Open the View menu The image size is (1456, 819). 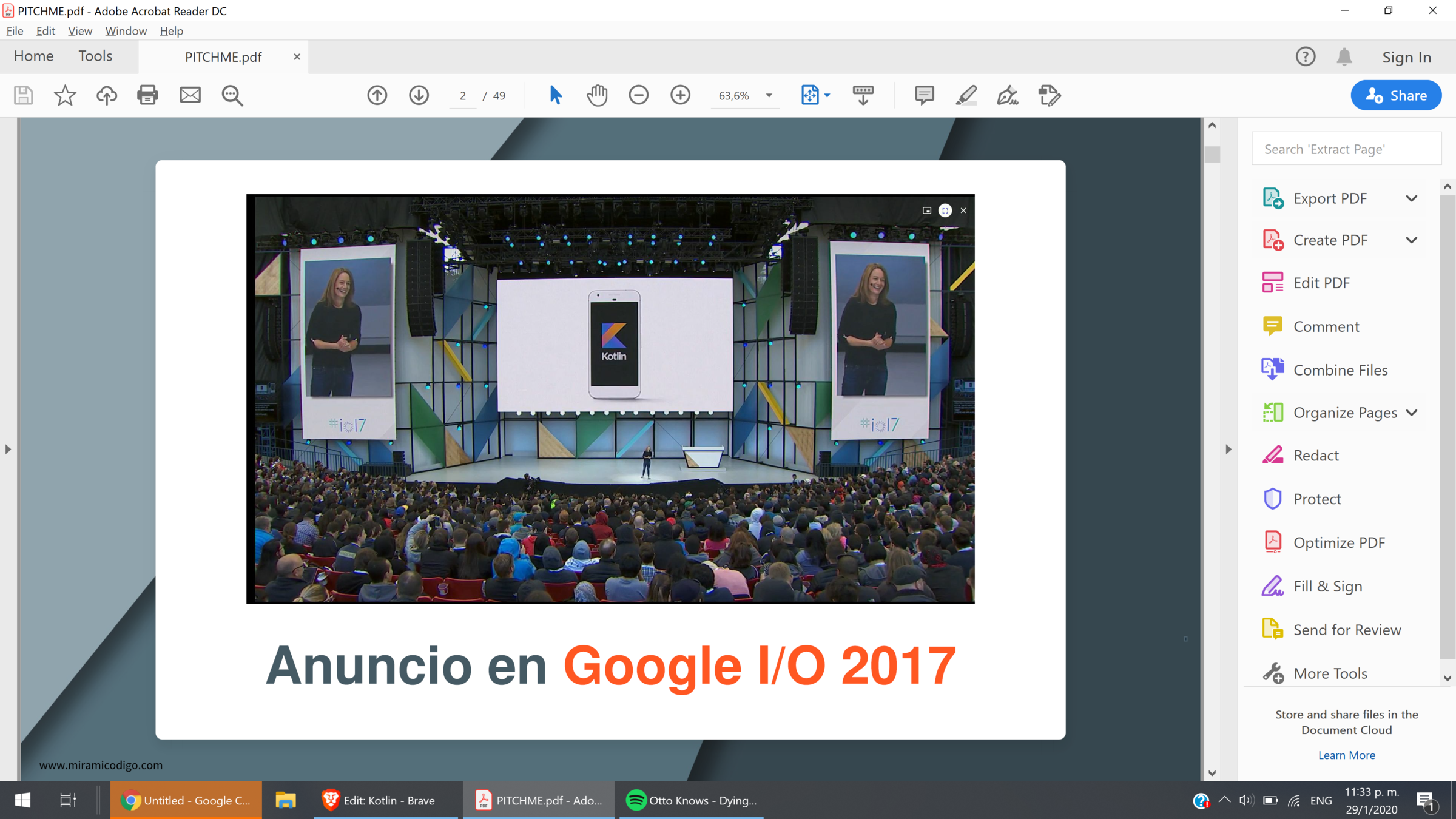pos(79,31)
